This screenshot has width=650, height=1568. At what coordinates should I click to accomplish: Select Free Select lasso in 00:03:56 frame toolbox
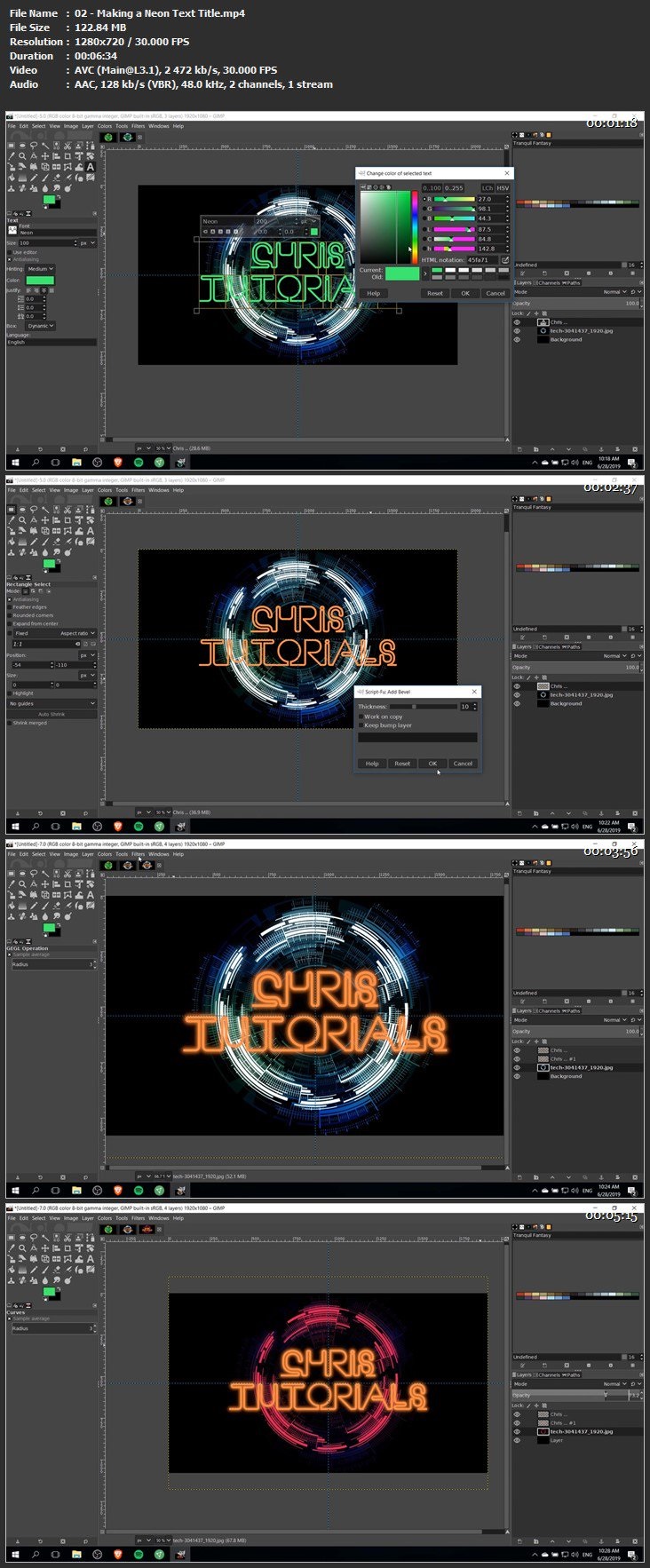(x=34, y=873)
